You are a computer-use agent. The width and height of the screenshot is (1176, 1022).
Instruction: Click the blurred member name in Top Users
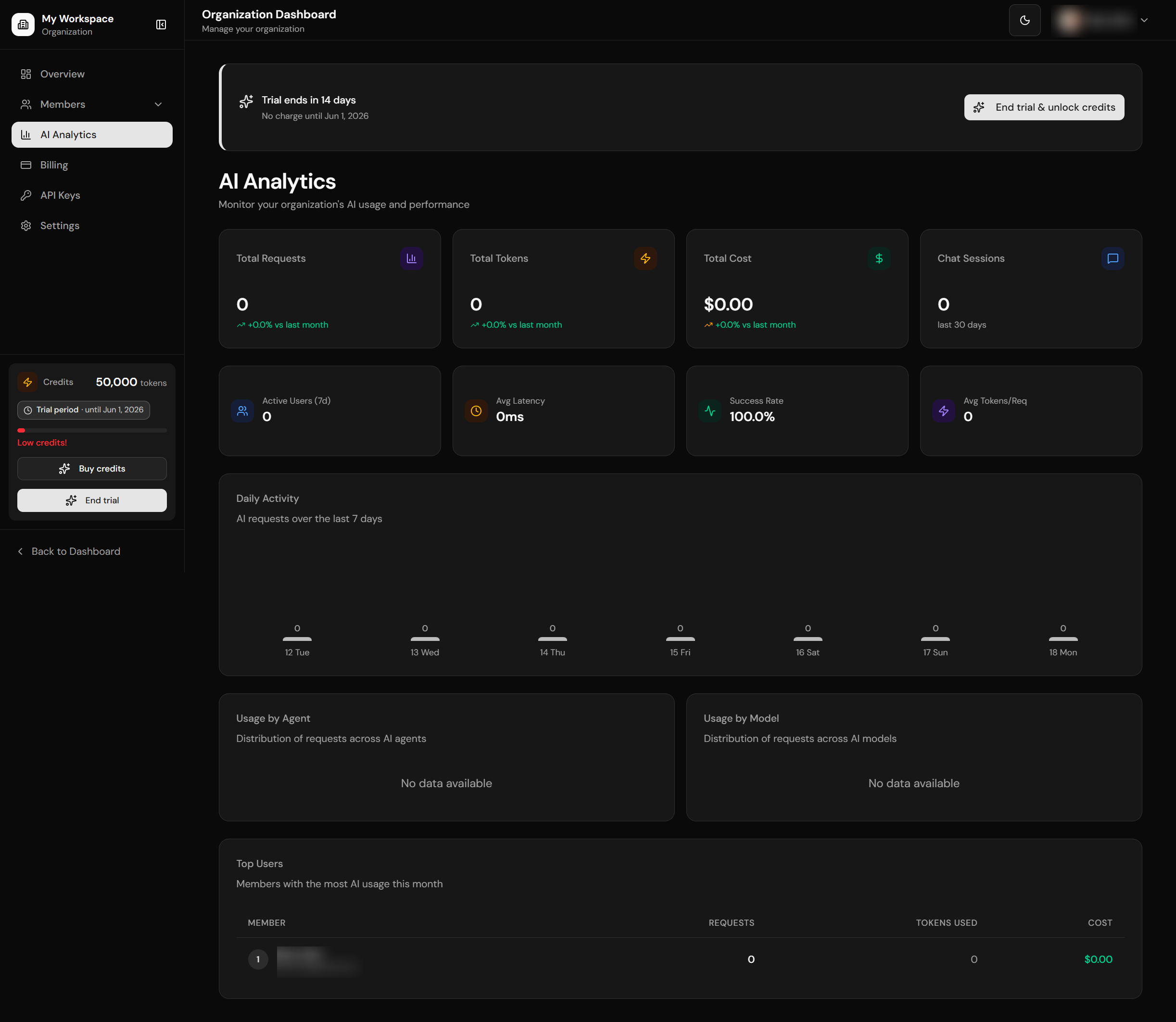[x=318, y=960]
